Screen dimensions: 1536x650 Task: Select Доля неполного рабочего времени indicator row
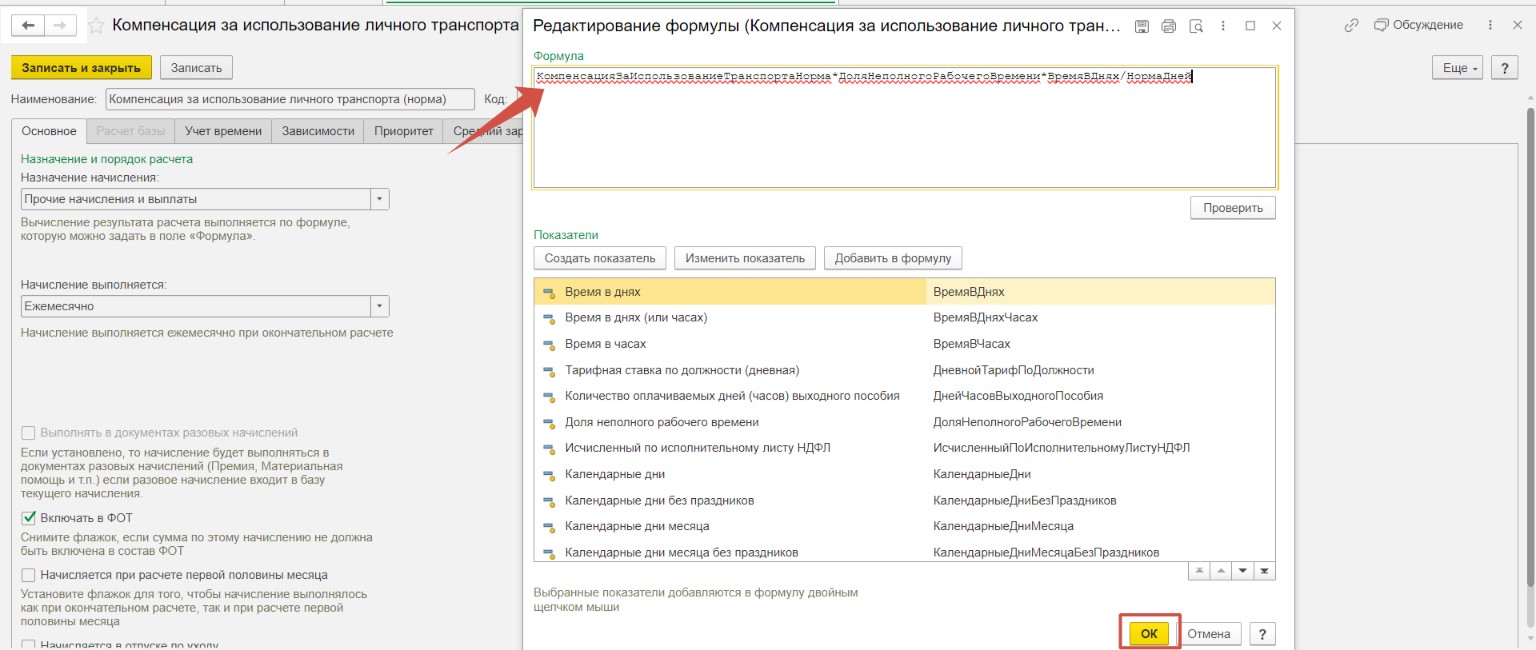[661, 422]
